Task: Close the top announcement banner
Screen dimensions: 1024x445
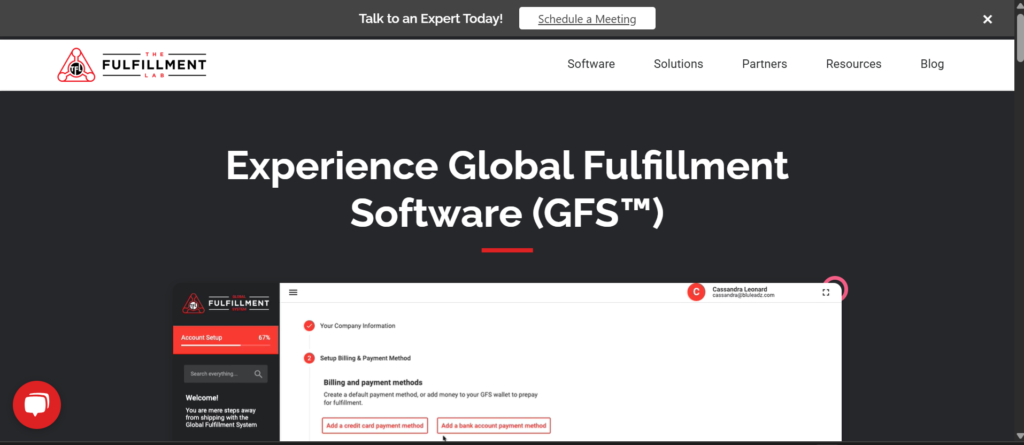Action: click(987, 20)
